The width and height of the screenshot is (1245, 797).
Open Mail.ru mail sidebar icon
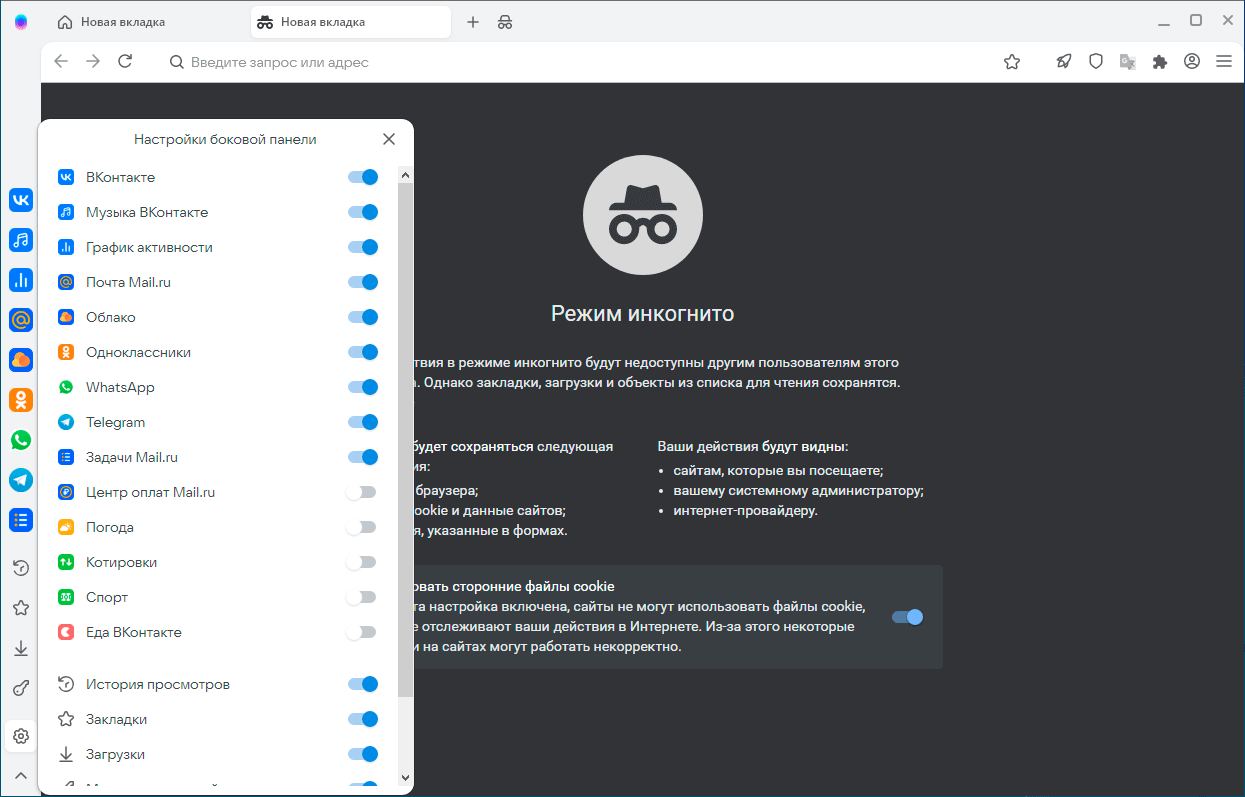(21, 320)
